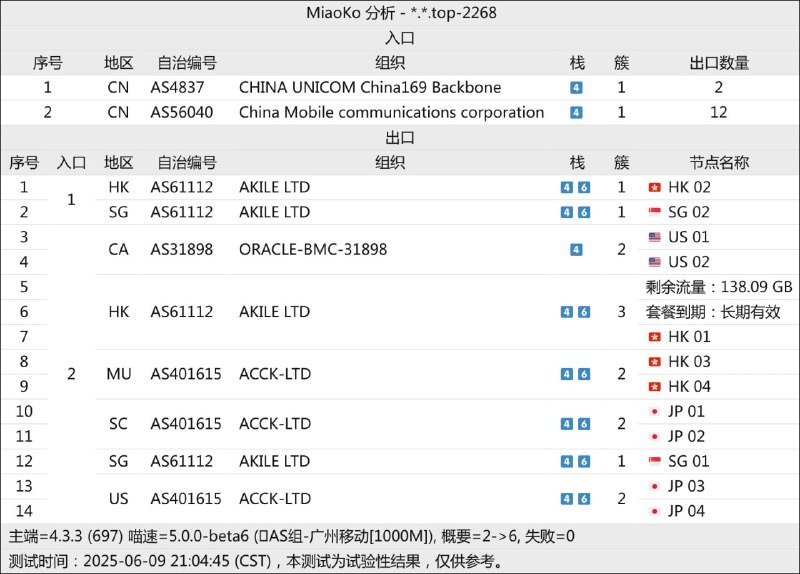800x574 pixels.
Task: Click the Singapore flag beside SG 02
Action: tap(655, 212)
